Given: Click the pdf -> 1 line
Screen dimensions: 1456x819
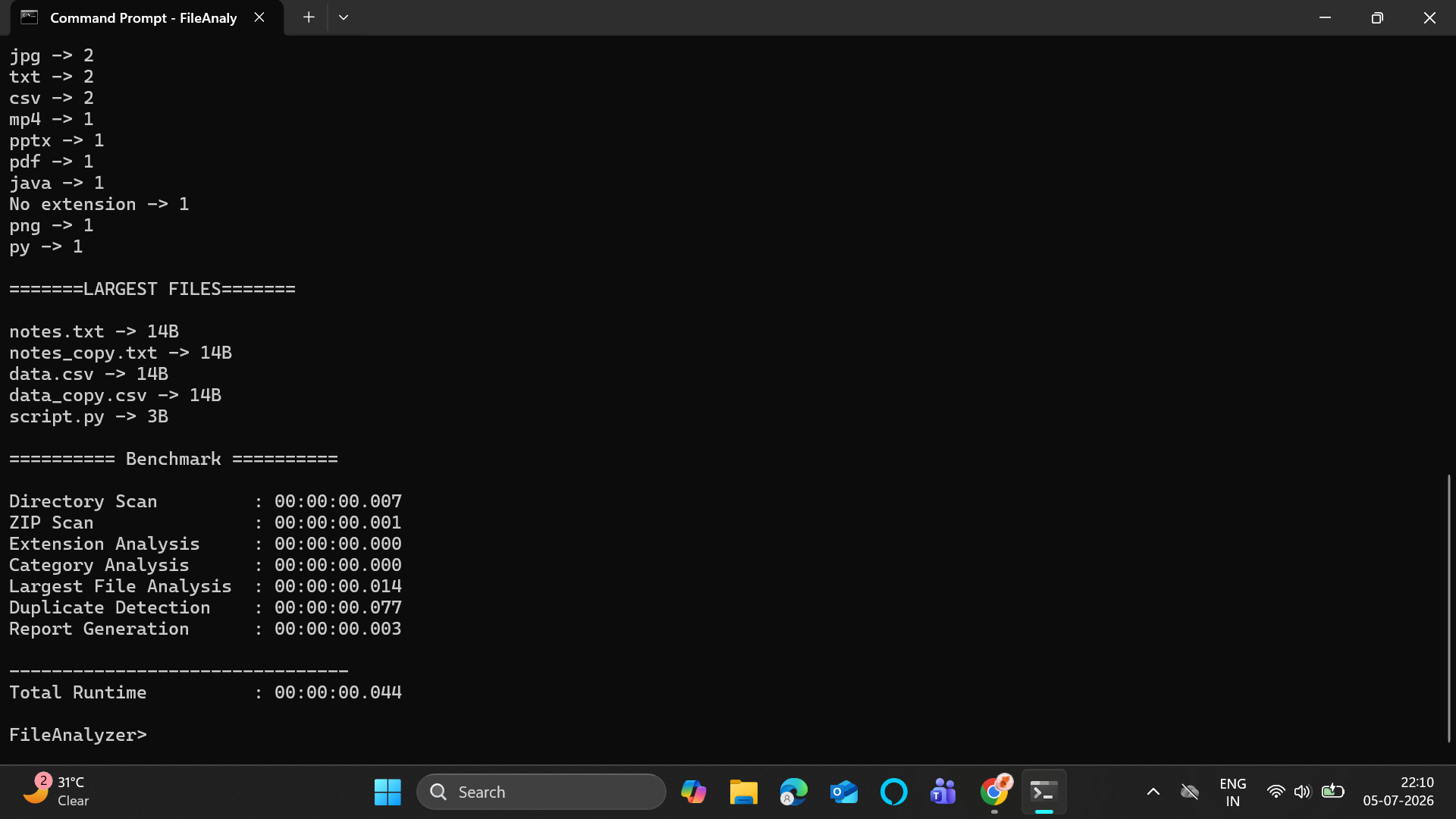Looking at the screenshot, I should [52, 162].
